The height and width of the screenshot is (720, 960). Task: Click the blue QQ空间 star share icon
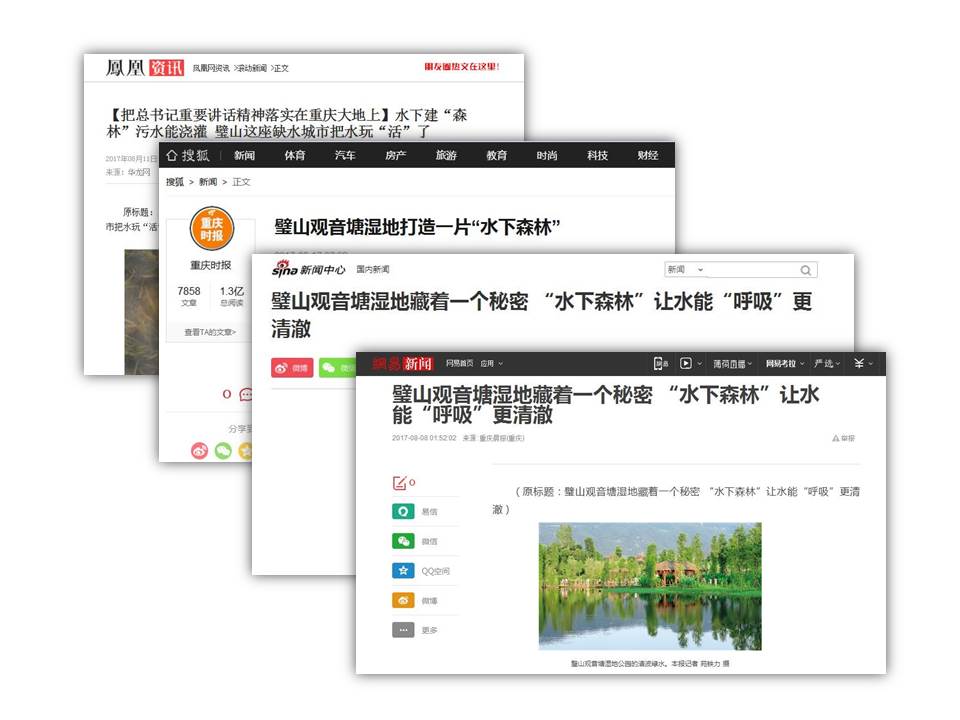(404, 571)
